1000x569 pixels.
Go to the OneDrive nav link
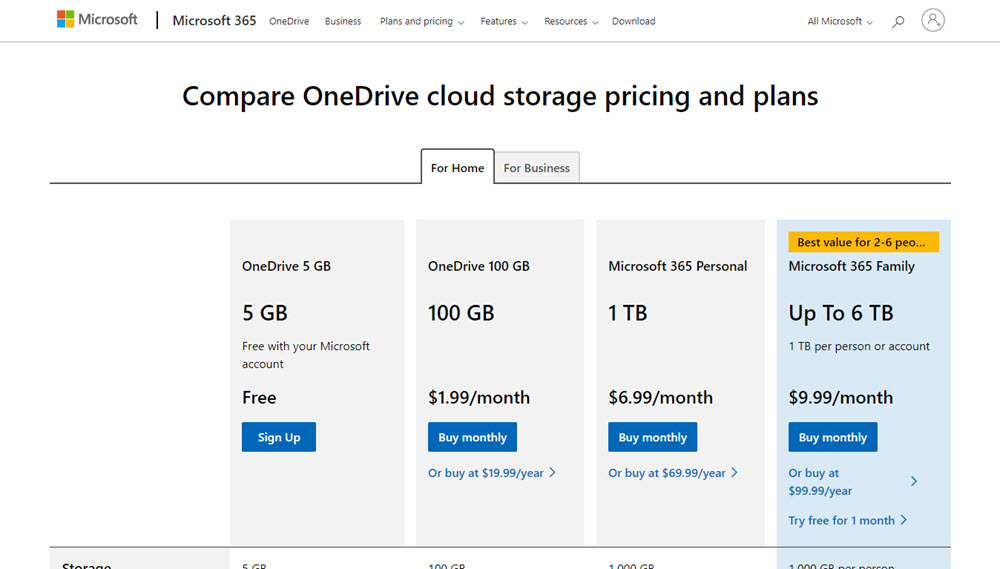click(289, 21)
